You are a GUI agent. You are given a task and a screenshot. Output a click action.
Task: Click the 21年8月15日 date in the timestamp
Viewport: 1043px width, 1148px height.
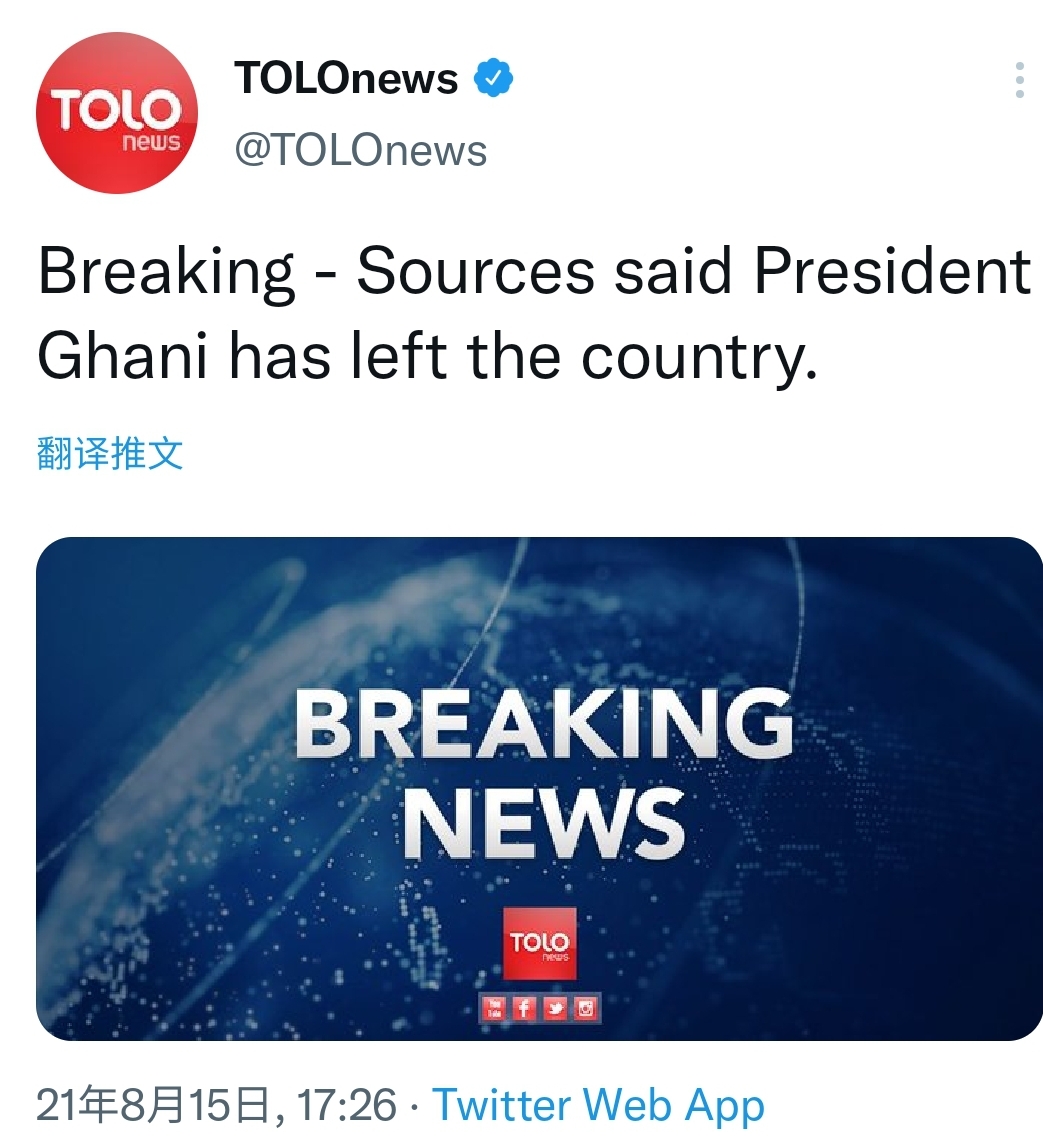[152, 1105]
